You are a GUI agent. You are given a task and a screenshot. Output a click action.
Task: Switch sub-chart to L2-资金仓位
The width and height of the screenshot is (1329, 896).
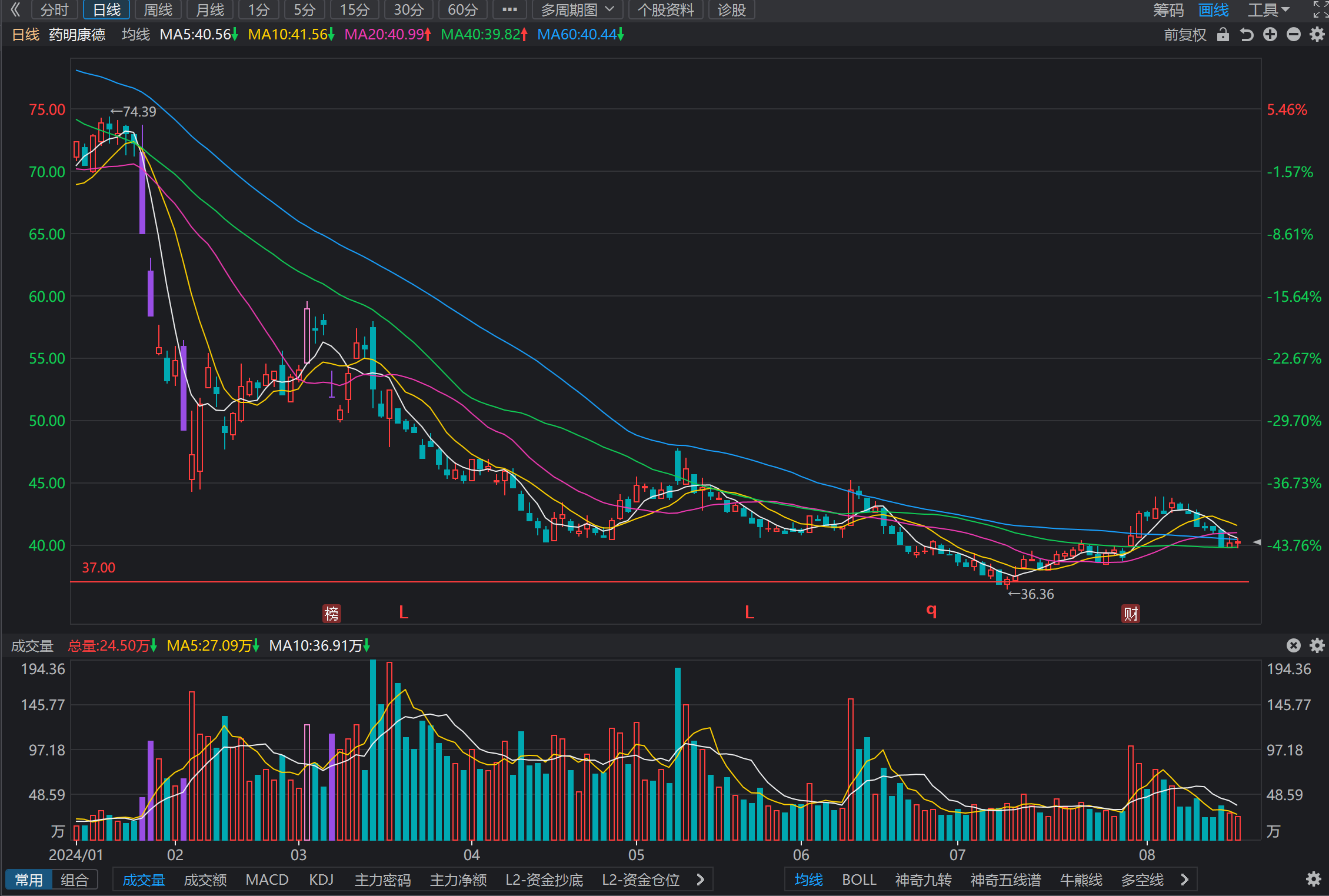641,880
